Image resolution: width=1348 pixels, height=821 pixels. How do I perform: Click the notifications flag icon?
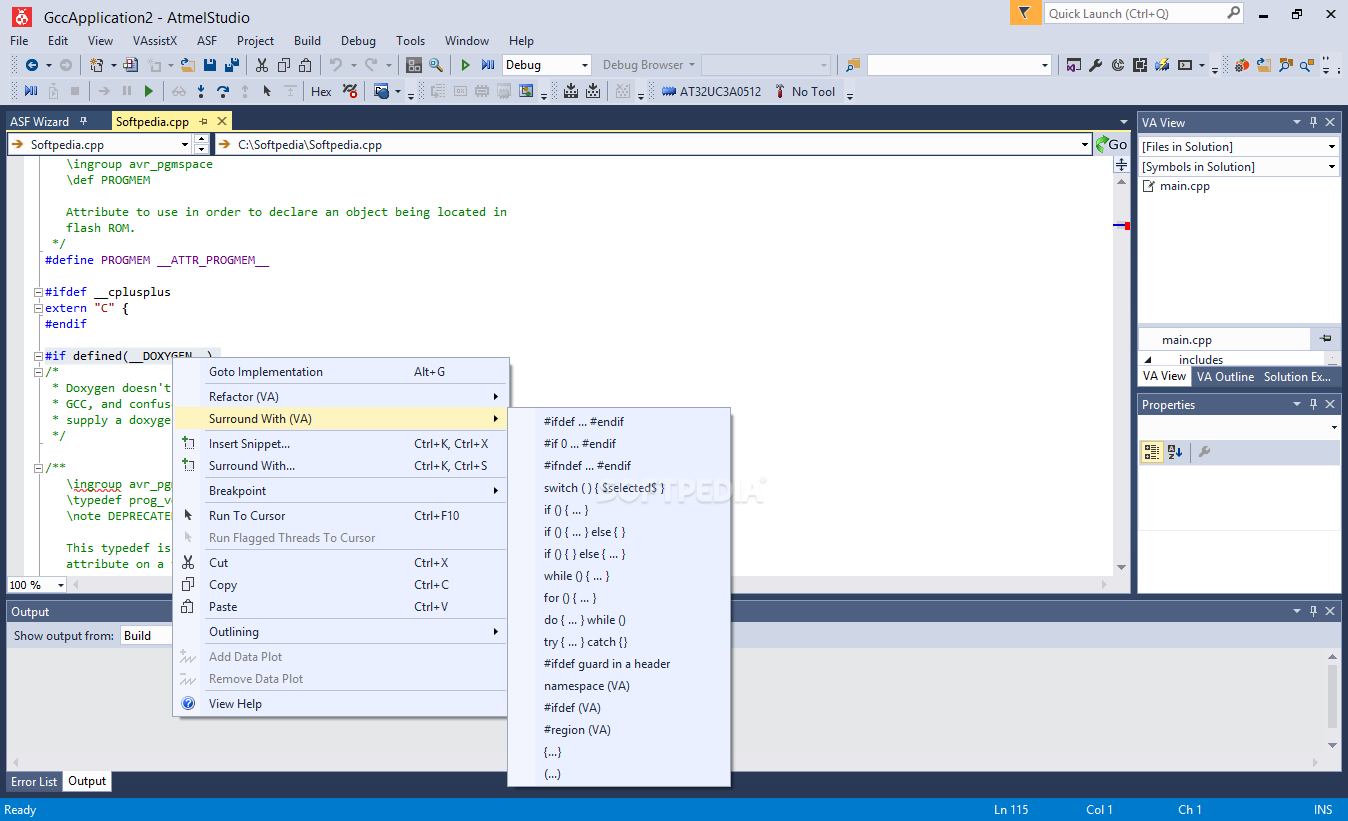point(1023,13)
